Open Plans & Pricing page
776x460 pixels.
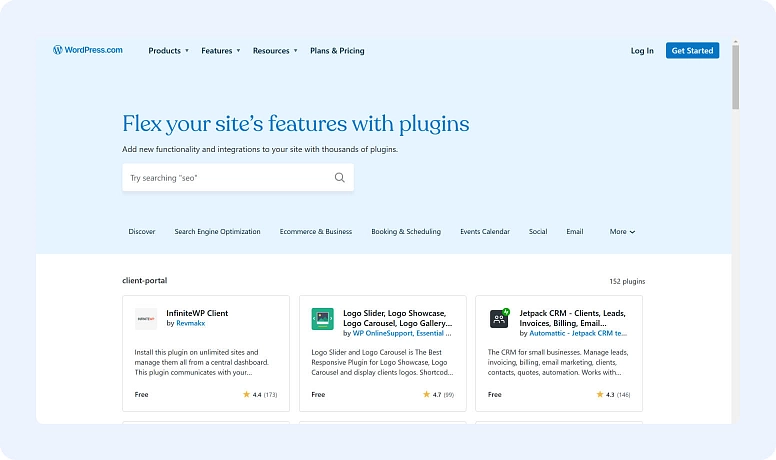coord(337,51)
